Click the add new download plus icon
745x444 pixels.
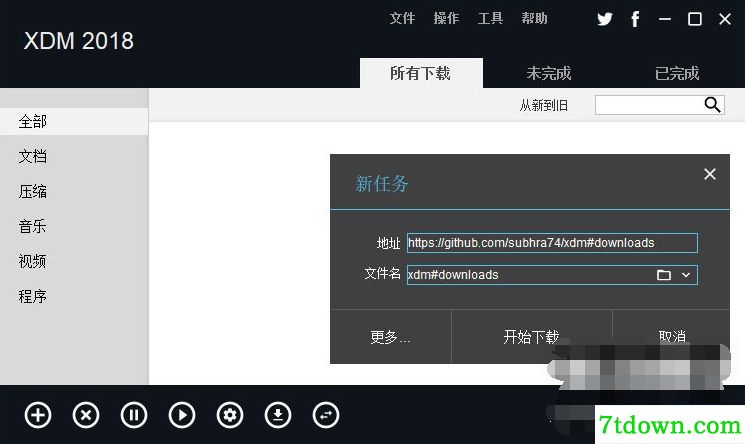[38, 415]
